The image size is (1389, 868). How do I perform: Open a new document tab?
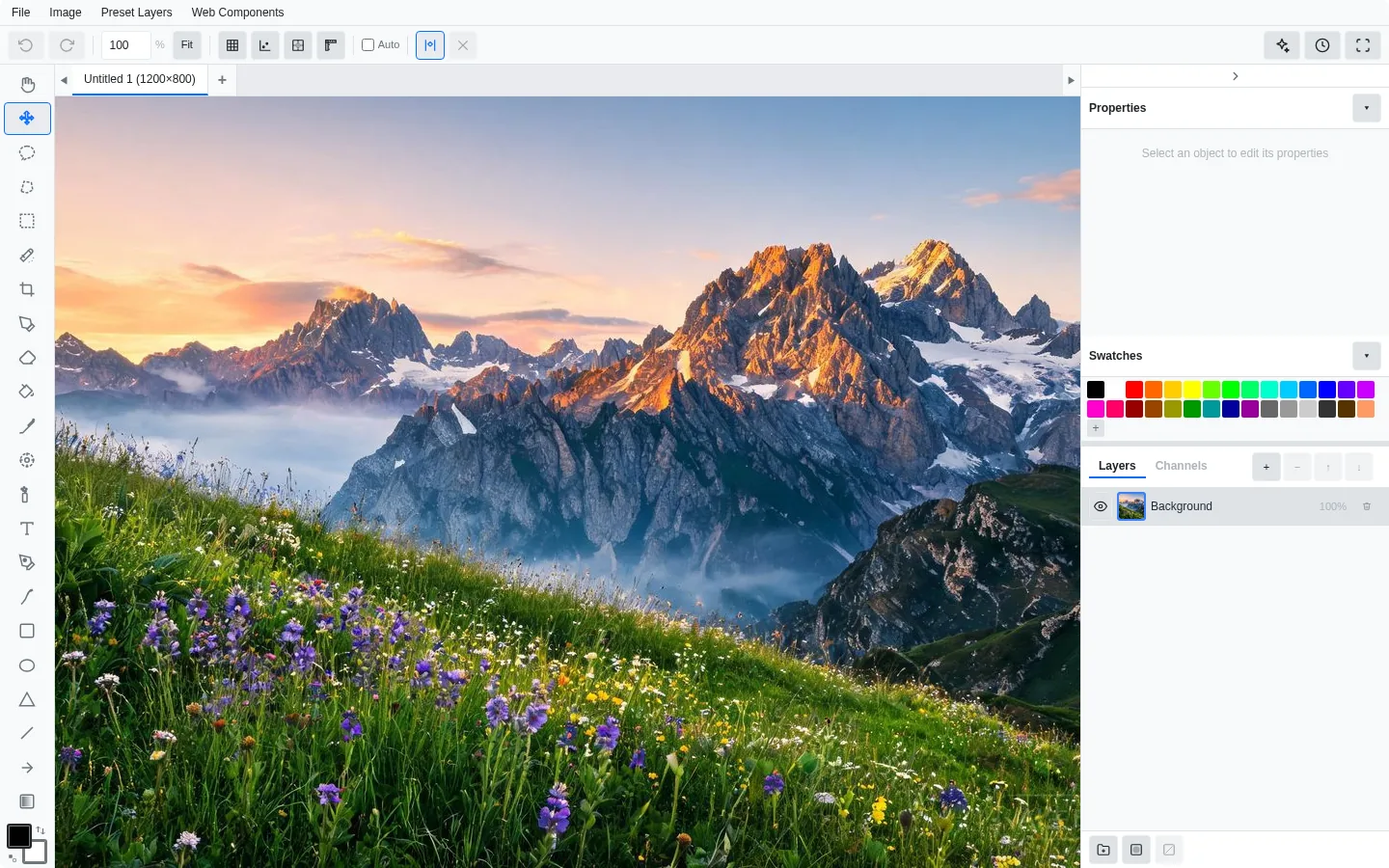point(222,80)
